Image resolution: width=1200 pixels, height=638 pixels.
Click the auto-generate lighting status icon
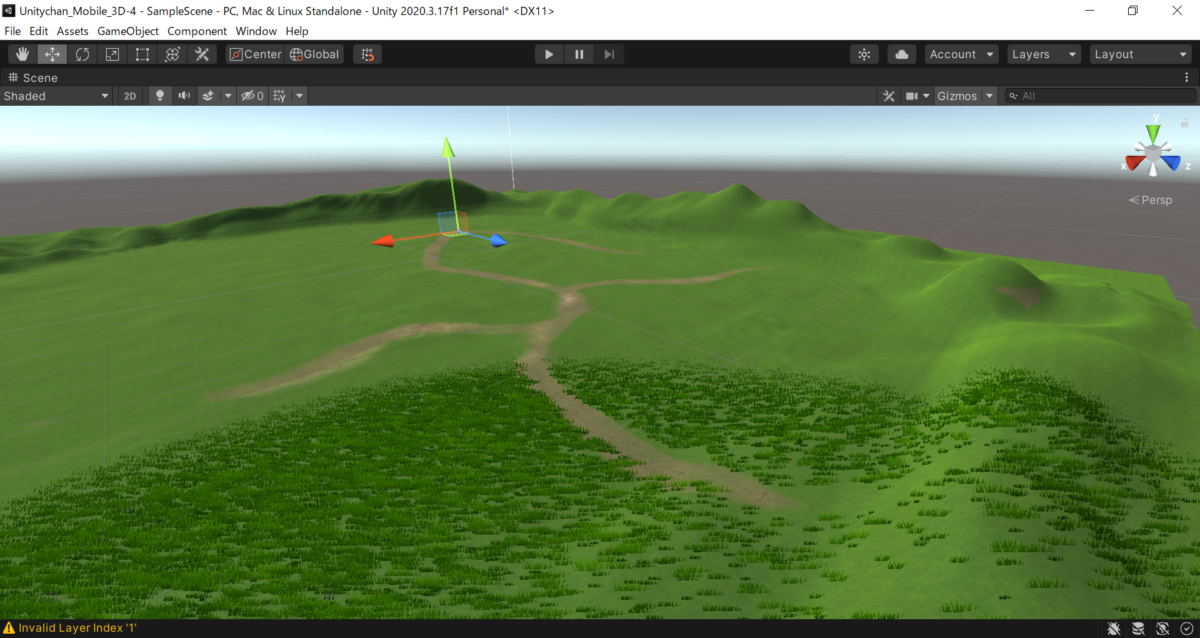click(1162, 628)
